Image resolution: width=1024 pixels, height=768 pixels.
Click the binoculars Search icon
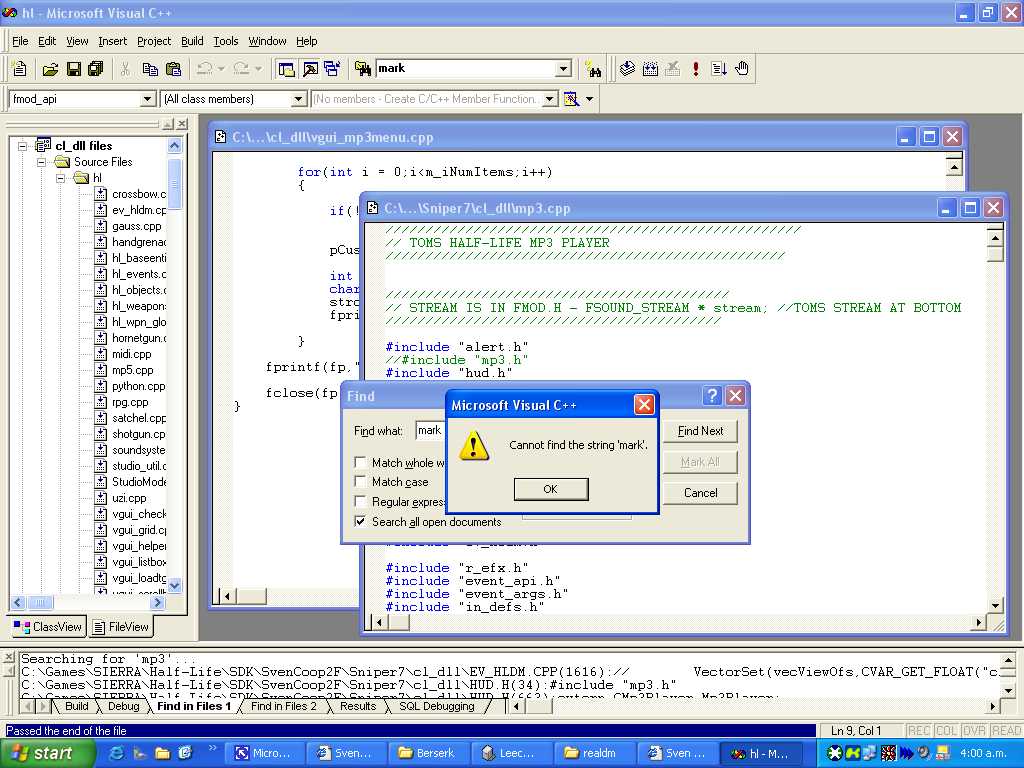coord(594,69)
